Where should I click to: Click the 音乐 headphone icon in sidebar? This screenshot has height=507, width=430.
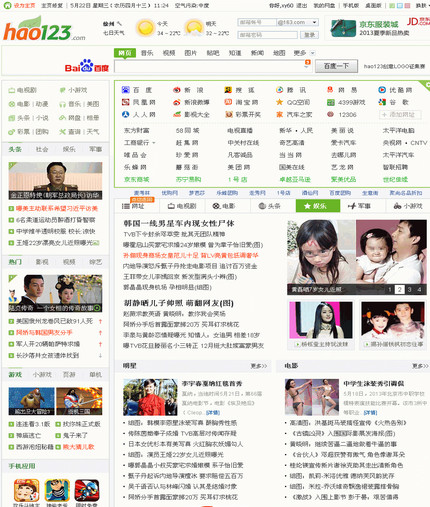click(x=62, y=104)
